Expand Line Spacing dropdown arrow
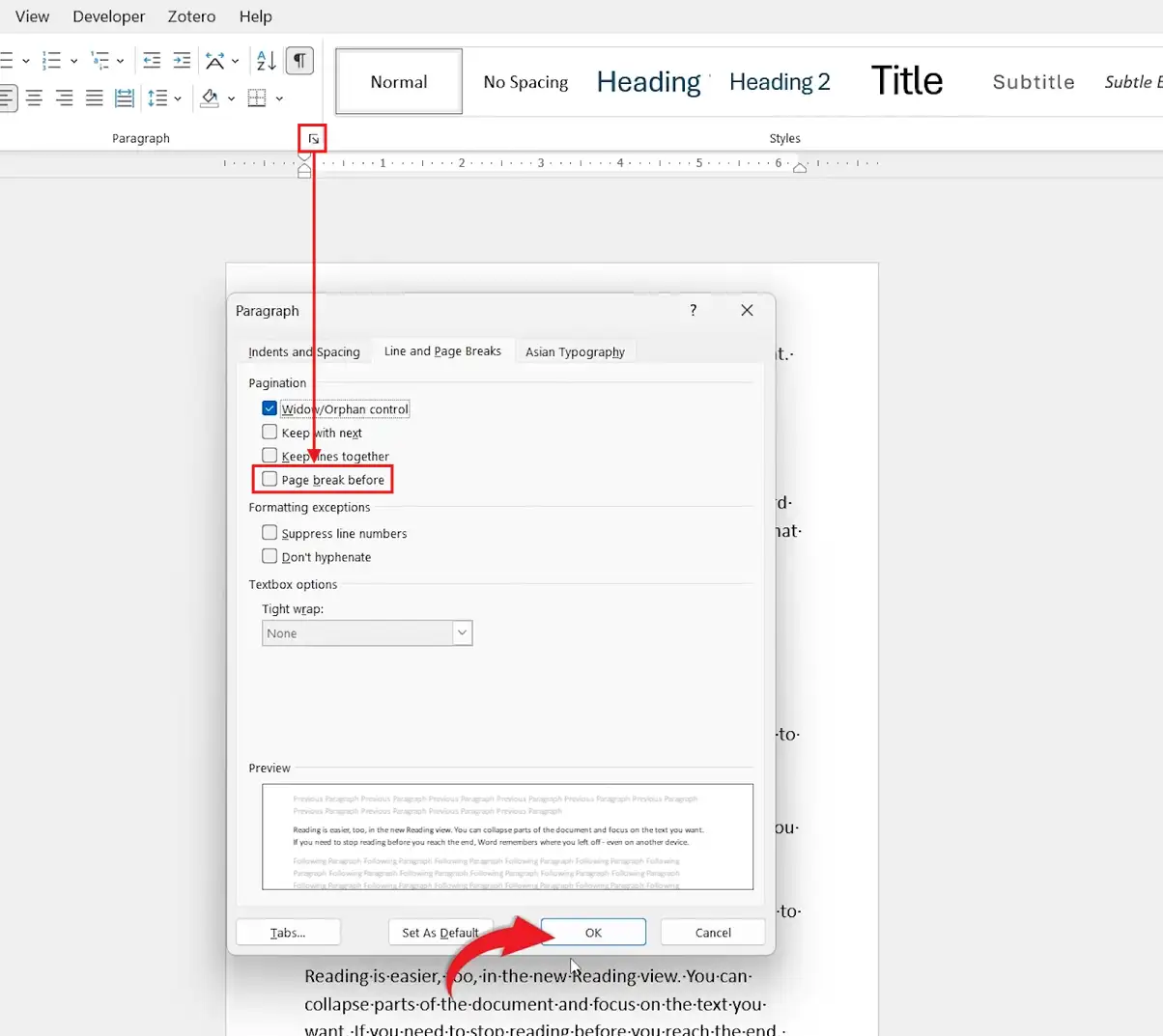Image resolution: width=1163 pixels, height=1036 pixels. (x=178, y=98)
